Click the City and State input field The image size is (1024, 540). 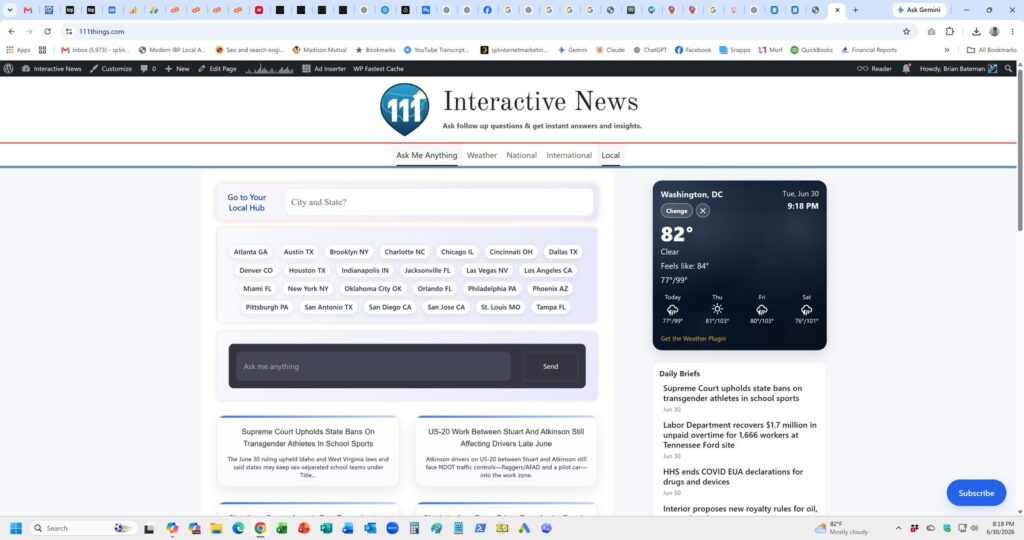pos(439,202)
